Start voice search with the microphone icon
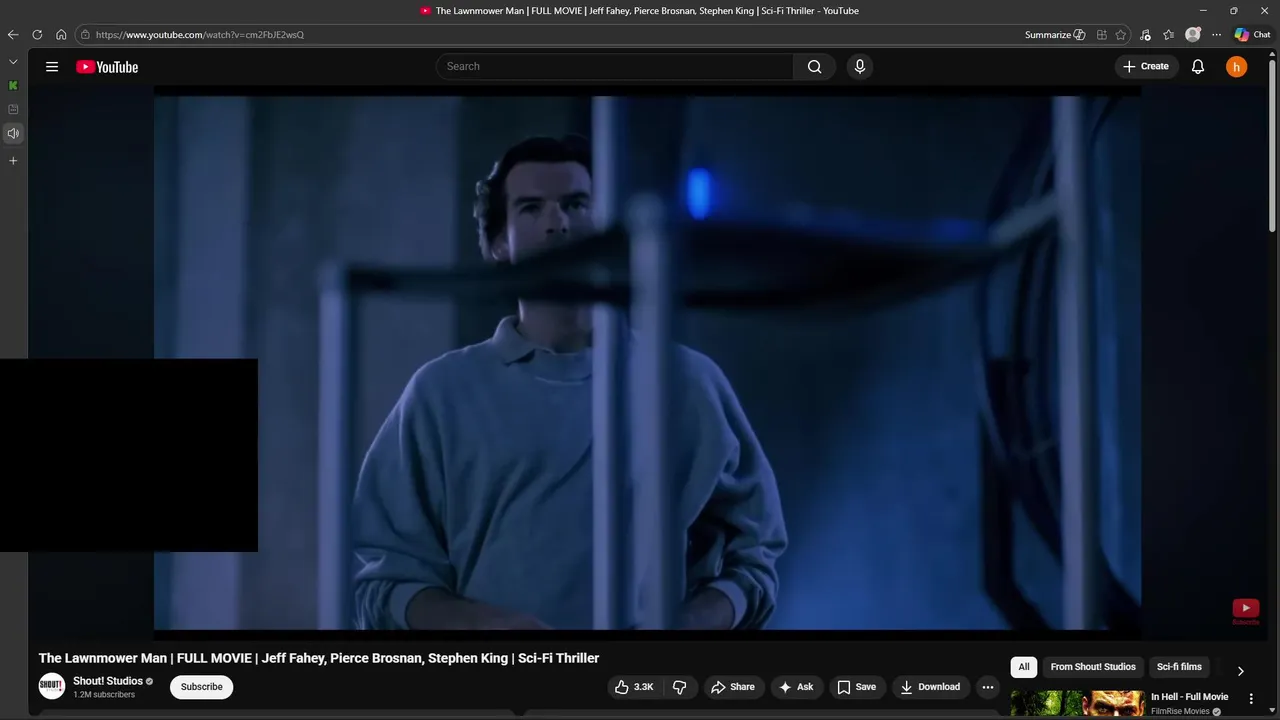The image size is (1280, 720). [x=860, y=66]
